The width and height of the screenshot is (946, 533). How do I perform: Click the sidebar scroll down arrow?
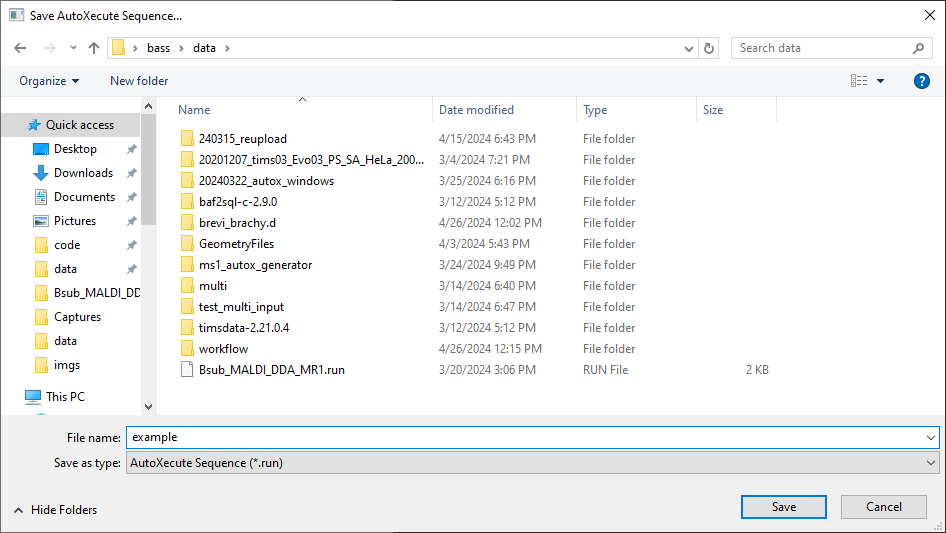click(x=148, y=407)
